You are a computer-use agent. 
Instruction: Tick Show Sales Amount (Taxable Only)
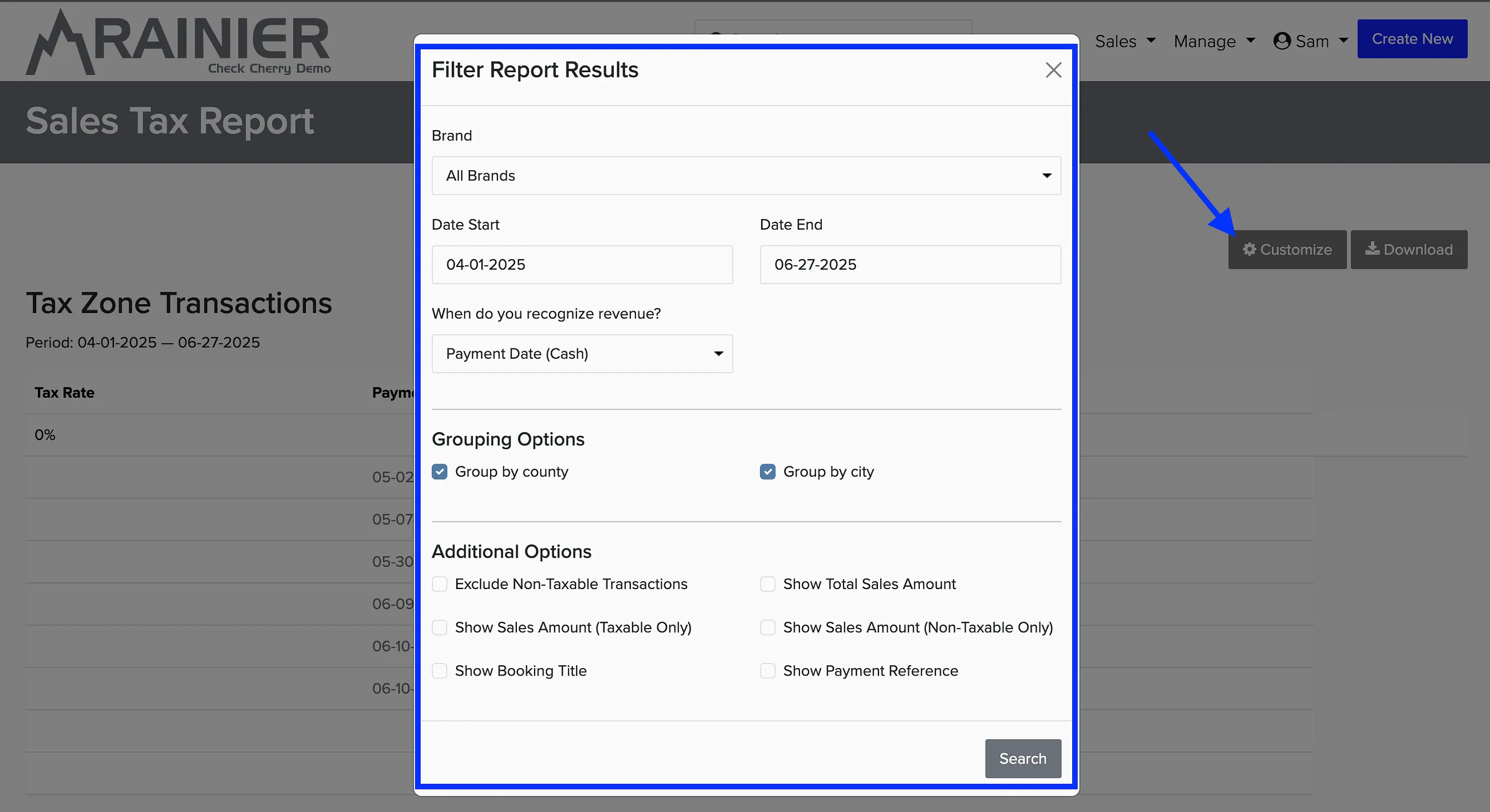click(440, 627)
